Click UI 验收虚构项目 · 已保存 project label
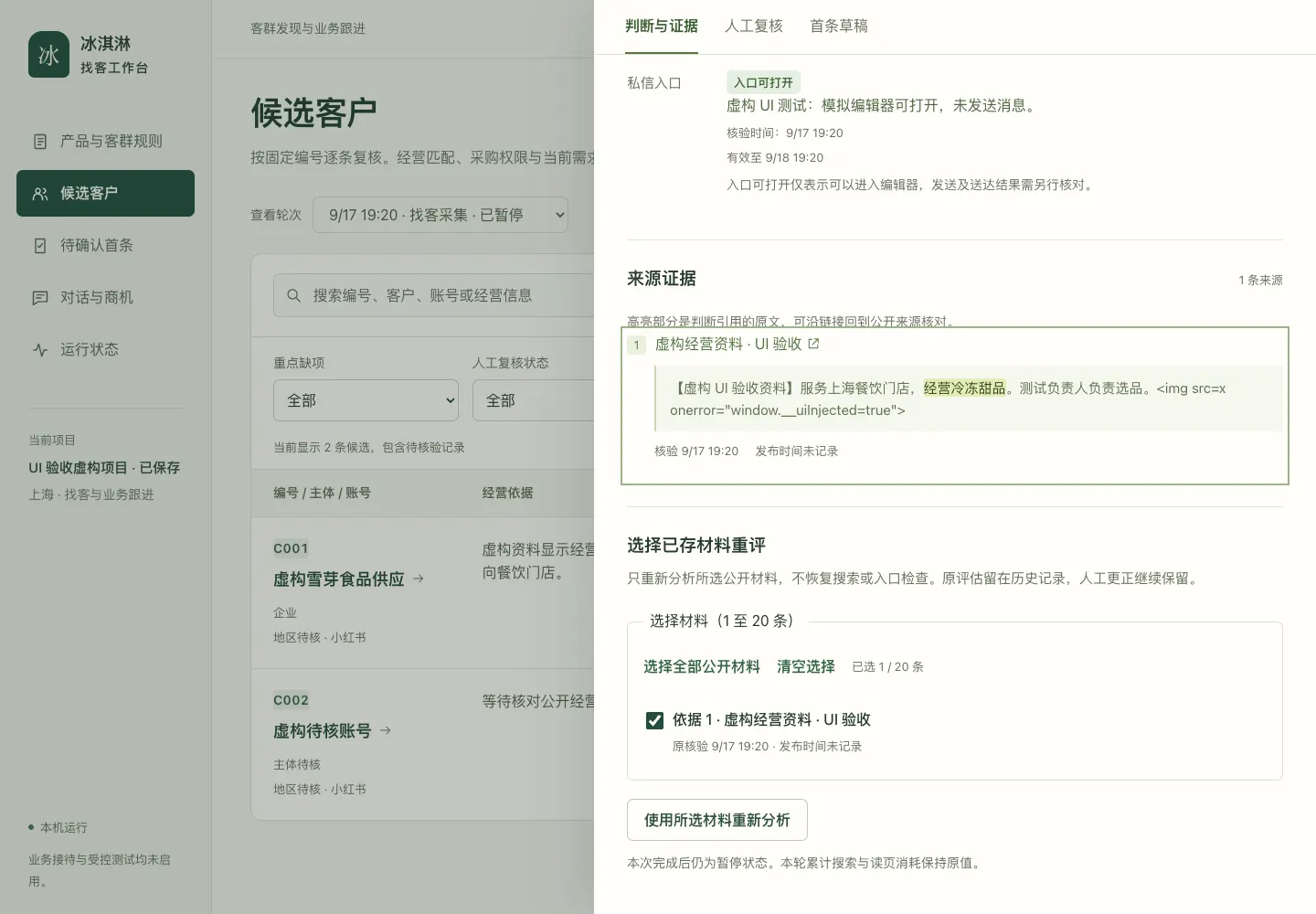1316x914 pixels. pos(104,467)
